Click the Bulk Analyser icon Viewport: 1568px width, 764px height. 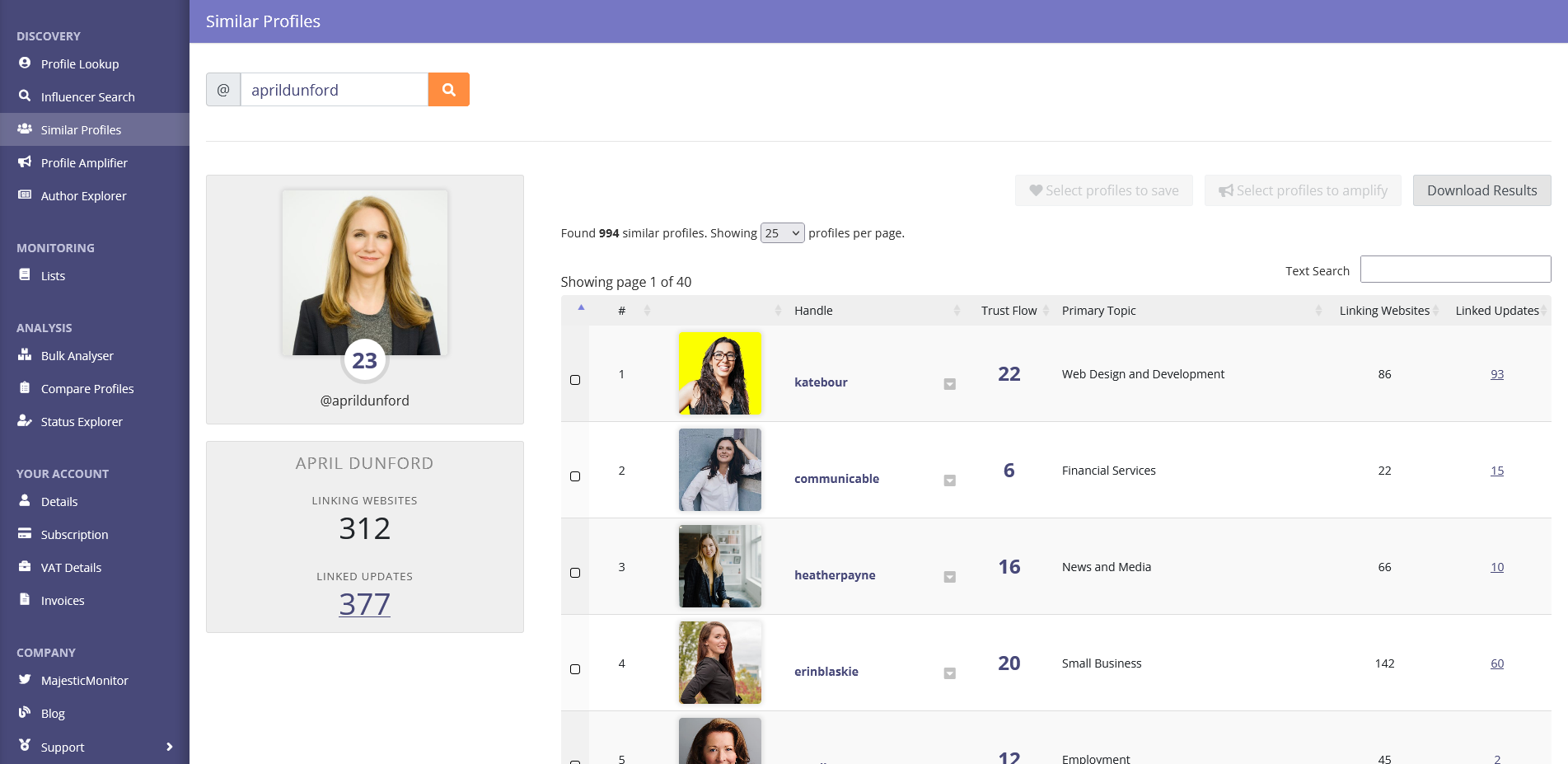click(25, 354)
